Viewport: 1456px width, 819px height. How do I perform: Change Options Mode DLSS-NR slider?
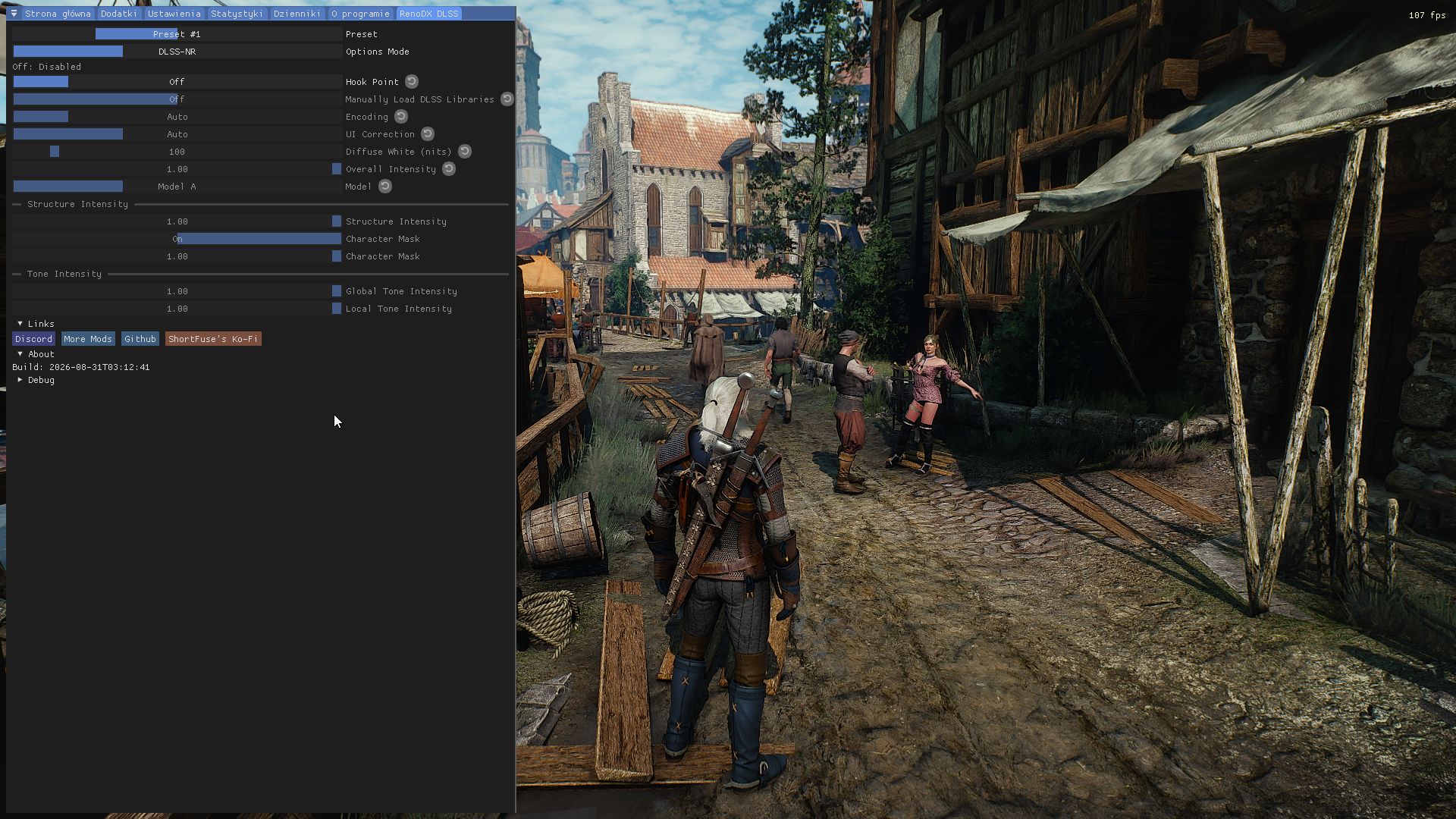177,52
